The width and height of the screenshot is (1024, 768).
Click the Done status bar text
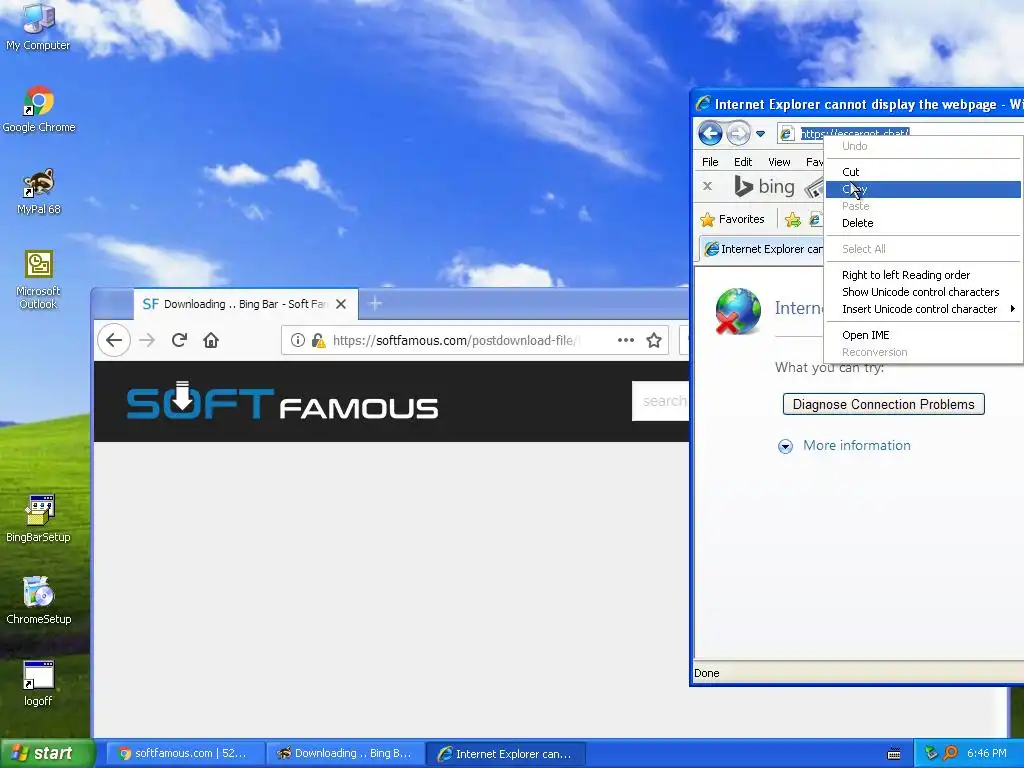tap(707, 673)
